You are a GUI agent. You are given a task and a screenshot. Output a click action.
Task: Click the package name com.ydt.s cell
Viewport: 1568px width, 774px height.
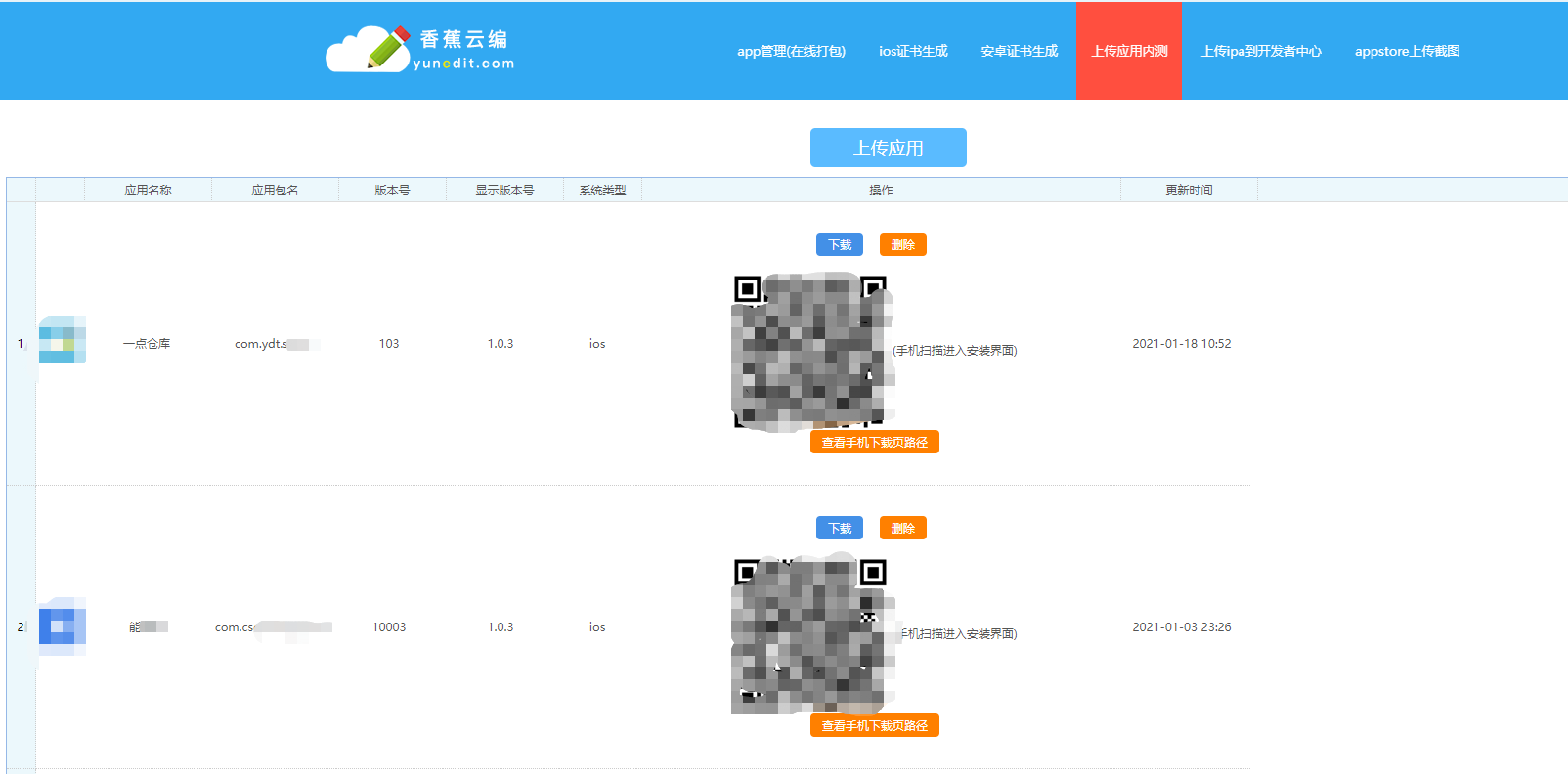pos(277,344)
